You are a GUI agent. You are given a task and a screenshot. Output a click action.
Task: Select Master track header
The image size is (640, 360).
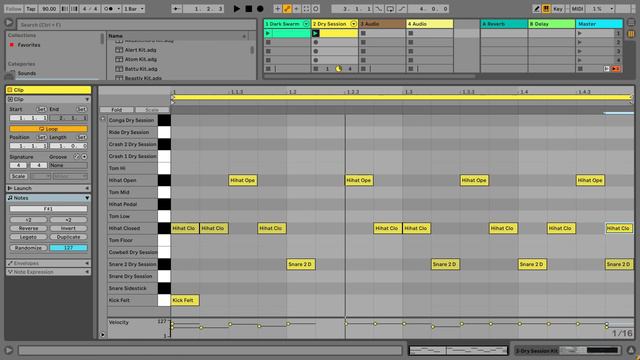tap(599, 24)
